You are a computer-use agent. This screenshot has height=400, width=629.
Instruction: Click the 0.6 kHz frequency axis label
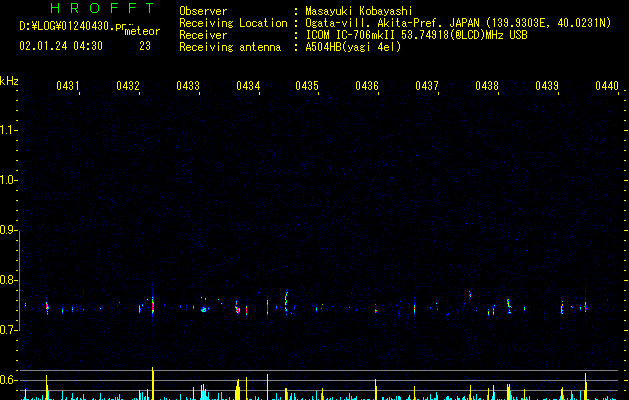[x=8, y=380]
